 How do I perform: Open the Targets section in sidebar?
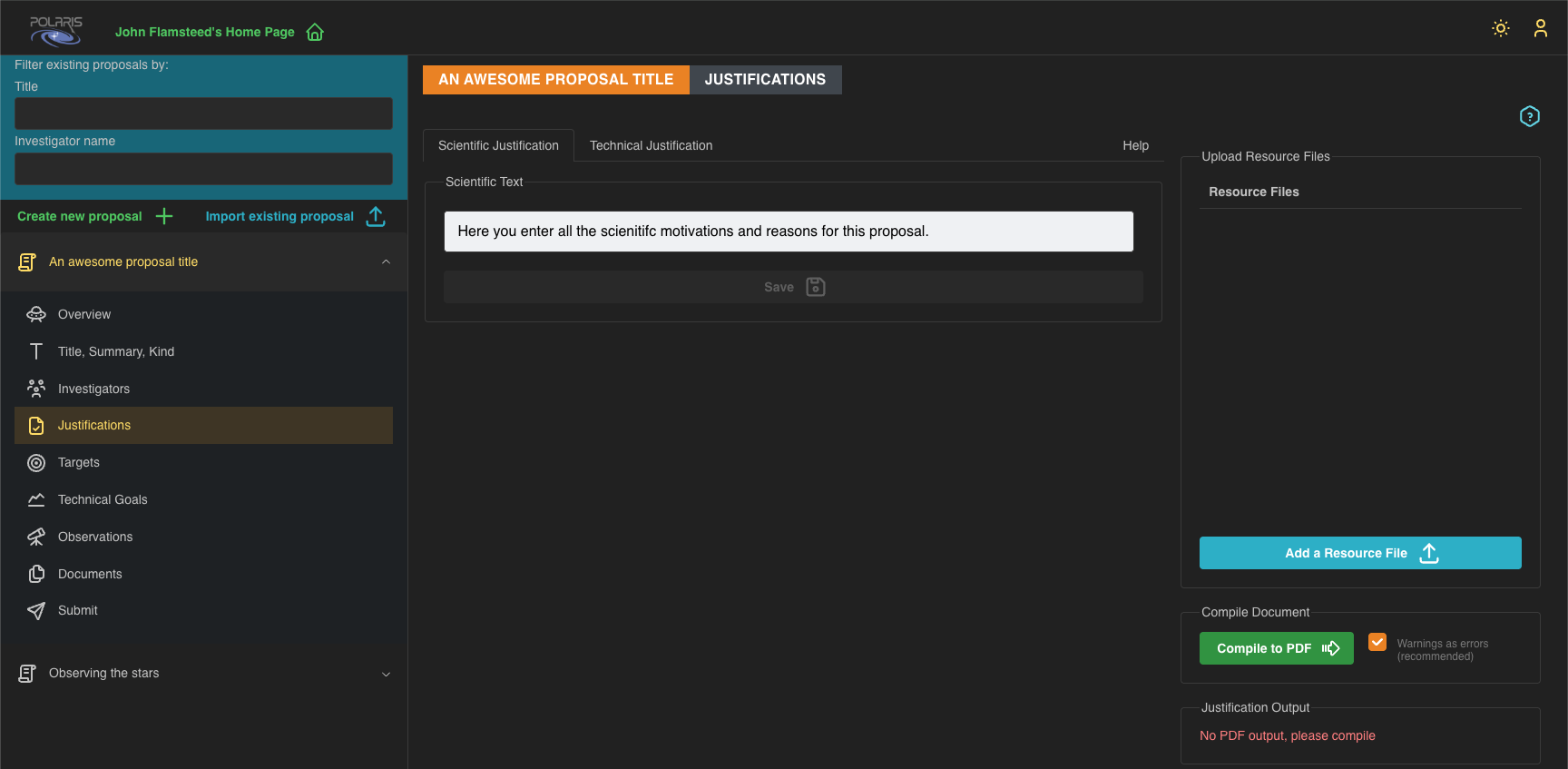point(79,463)
